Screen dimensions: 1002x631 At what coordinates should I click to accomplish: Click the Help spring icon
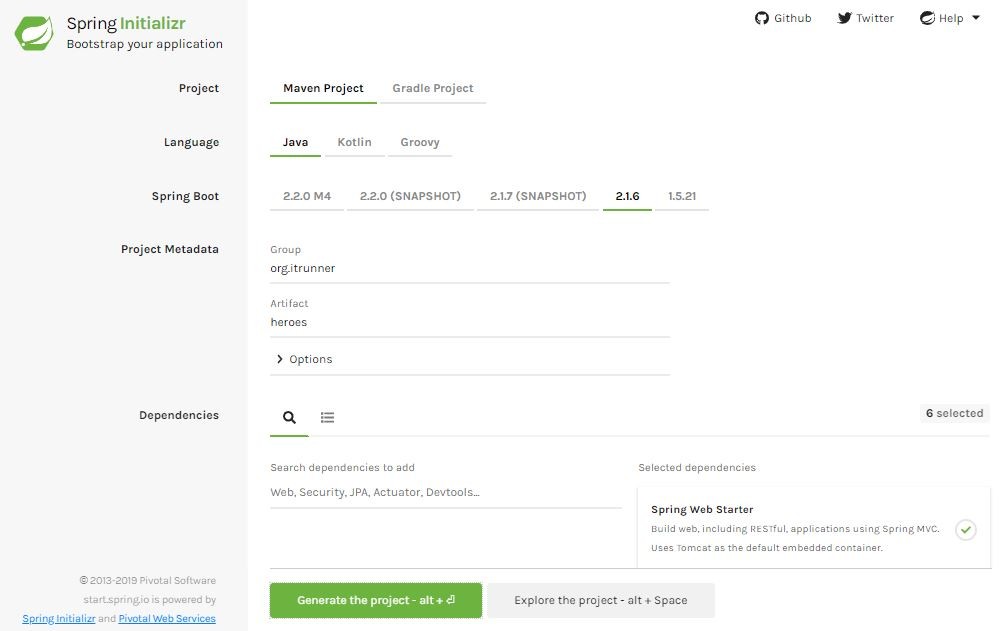point(927,18)
